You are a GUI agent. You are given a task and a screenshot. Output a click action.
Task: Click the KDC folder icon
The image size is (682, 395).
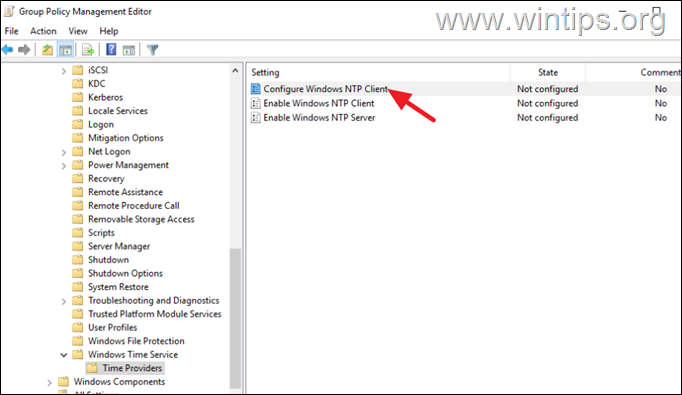click(77, 84)
